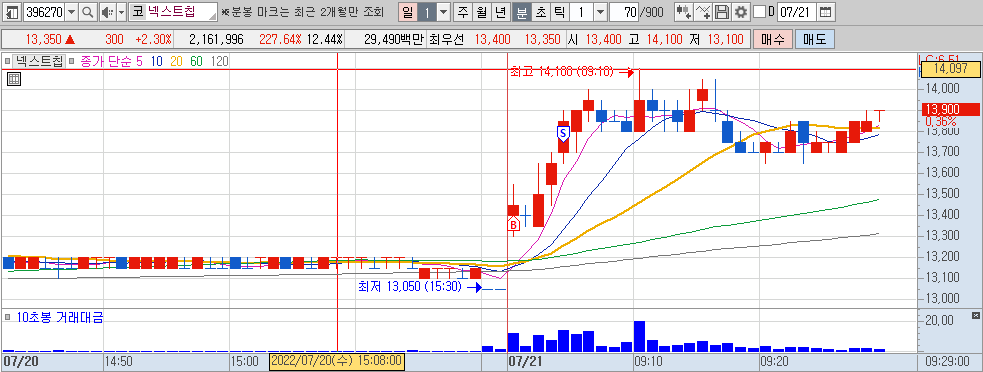Open the stock search magnifier
The width and height of the screenshot is (983, 372).
[87, 12]
